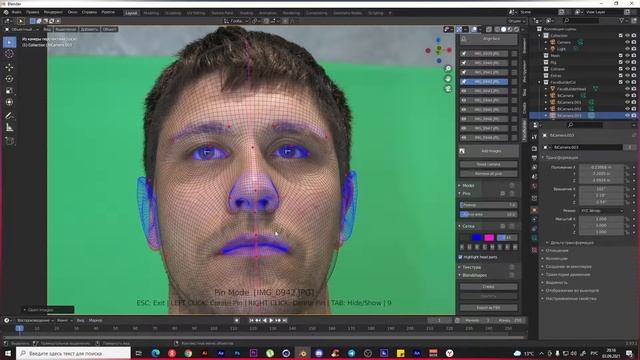Select the Add Cube tool in toolbar
The image size is (640, 360).
pyautogui.click(x=9, y=141)
